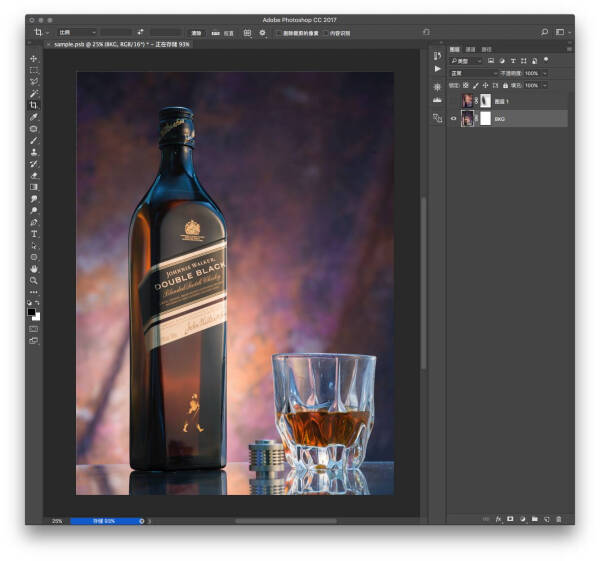600x561 pixels.
Task: Select the Ellipse shape tool
Action: pyautogui.click(x=34, y=257)
